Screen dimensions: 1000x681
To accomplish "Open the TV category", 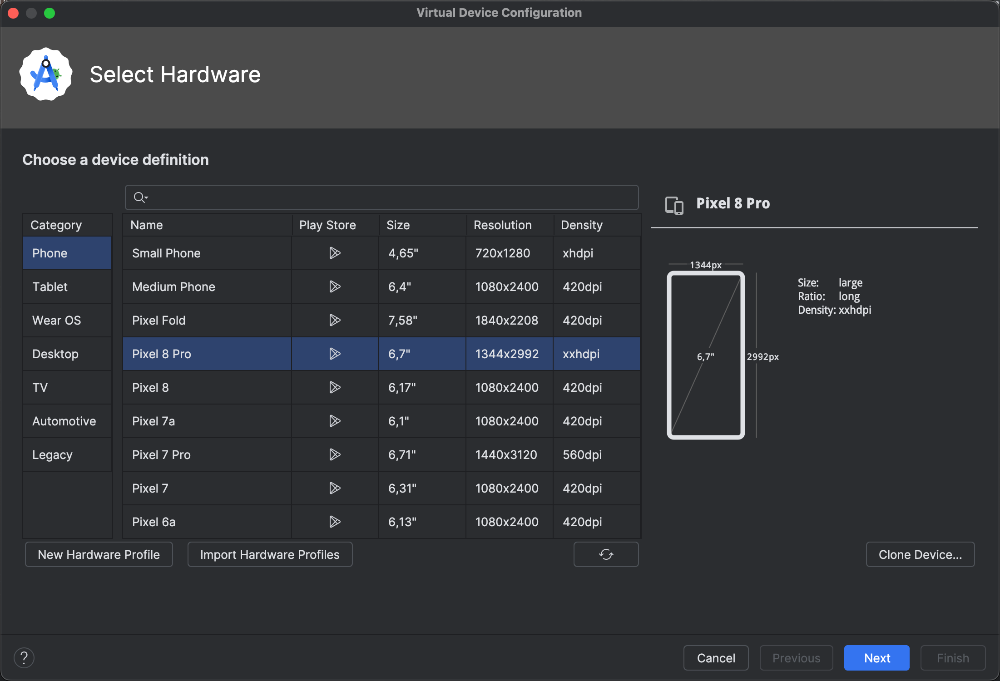I will click(67, 388).
